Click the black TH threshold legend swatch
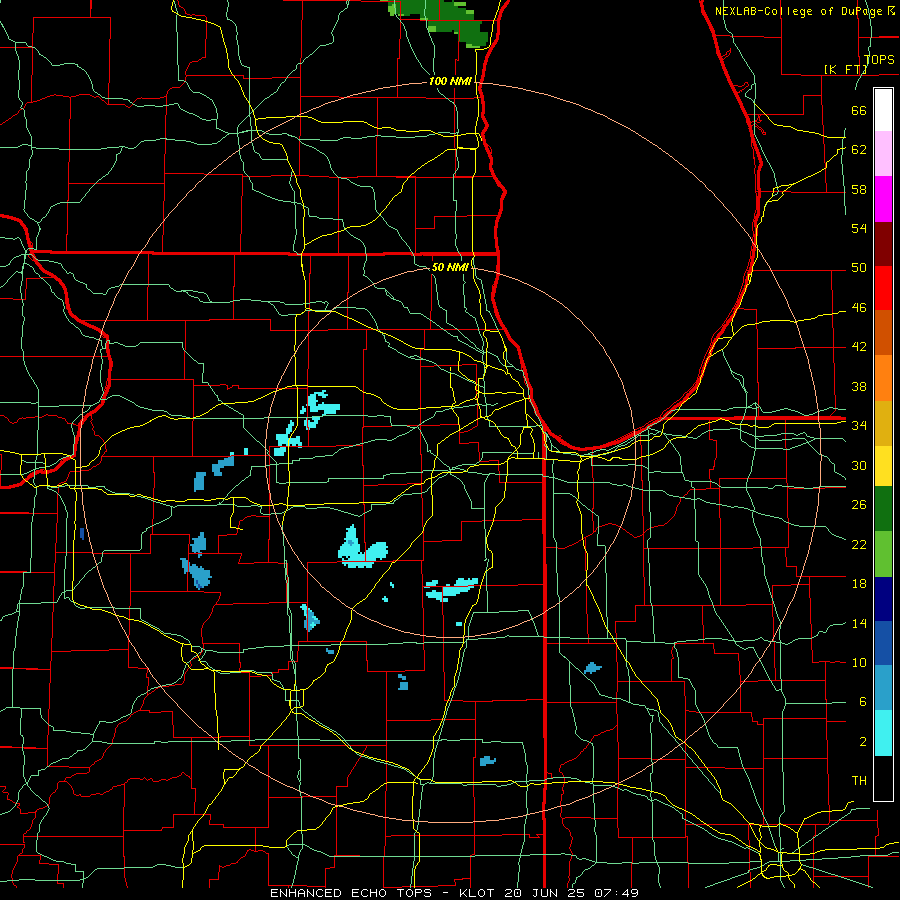The image size is (900, 900). pos(883,778)
